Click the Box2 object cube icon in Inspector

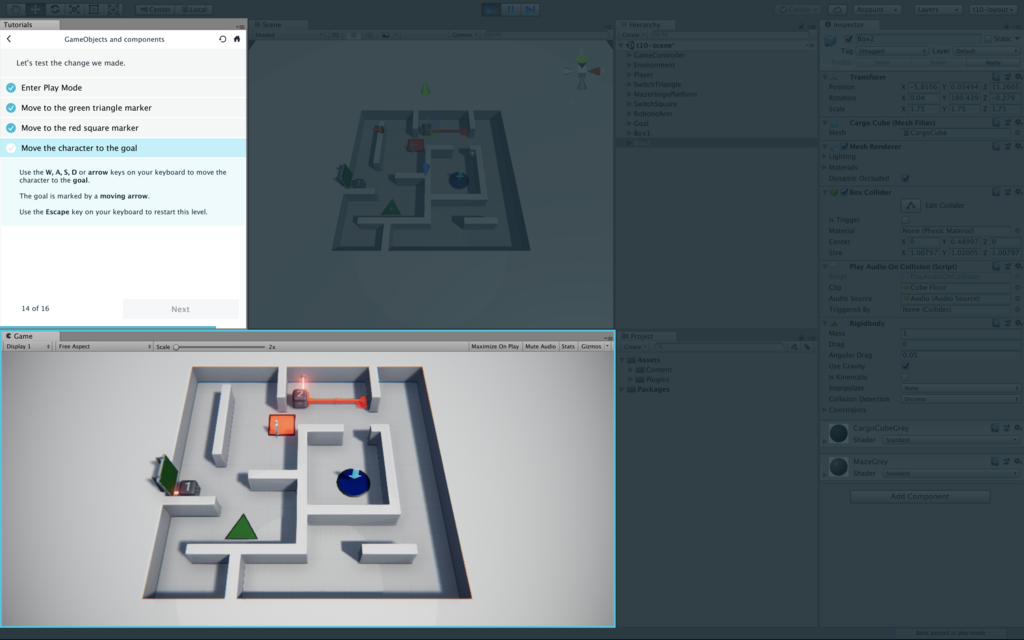[831, 40]
